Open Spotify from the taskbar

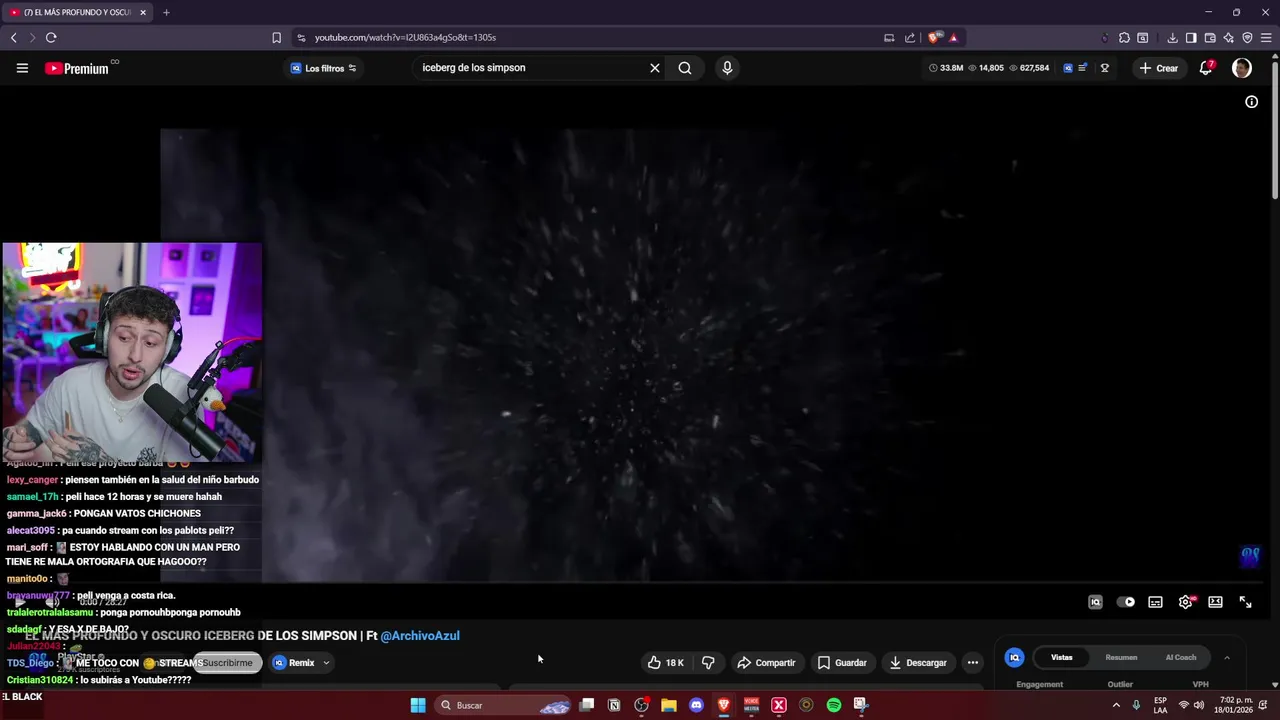click(834, 705)
